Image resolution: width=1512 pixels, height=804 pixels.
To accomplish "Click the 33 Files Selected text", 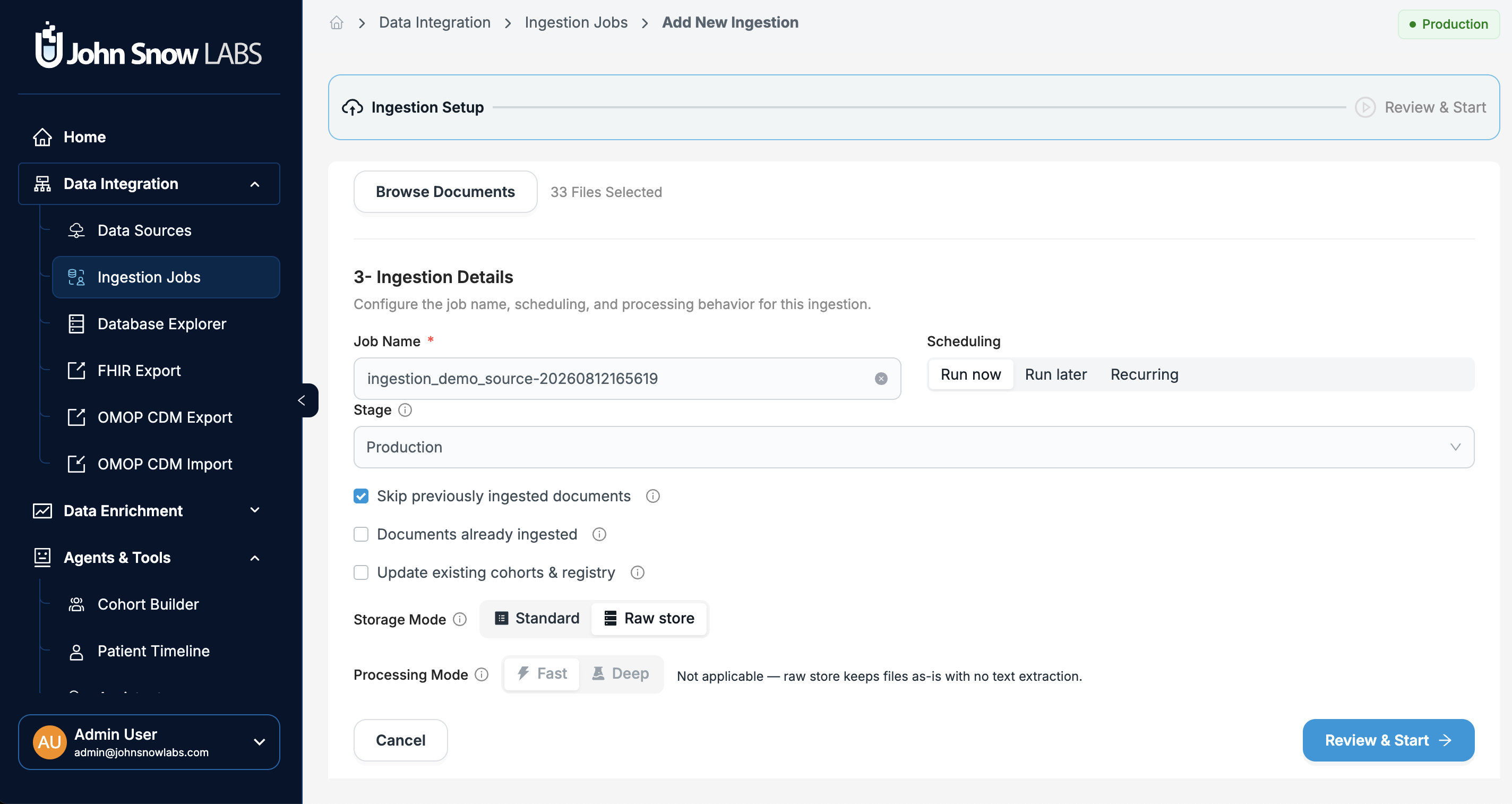I will coord(606,192).
